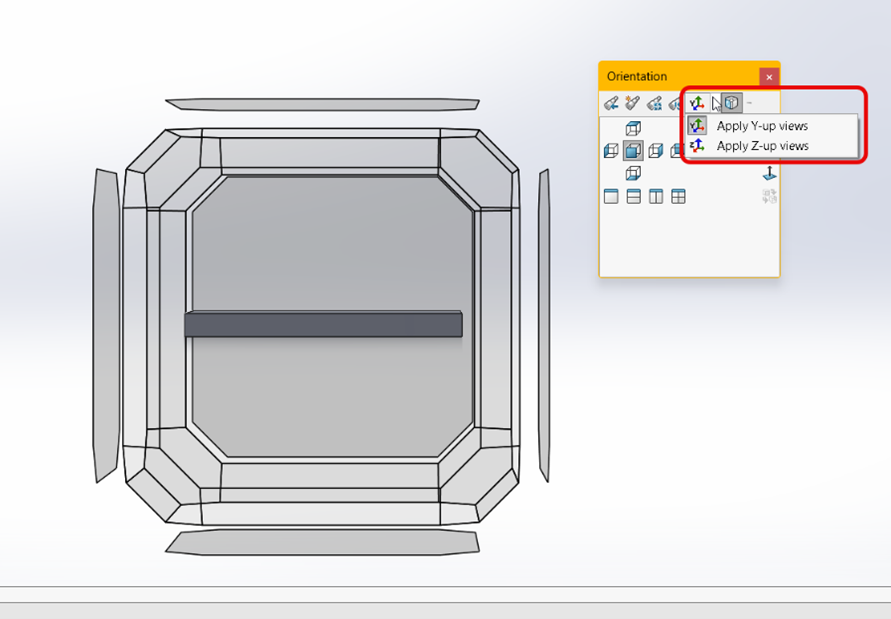Pick the View Selector top flat panel
Viewport: 891px width, 619px height.
click(x=322, y=104)
